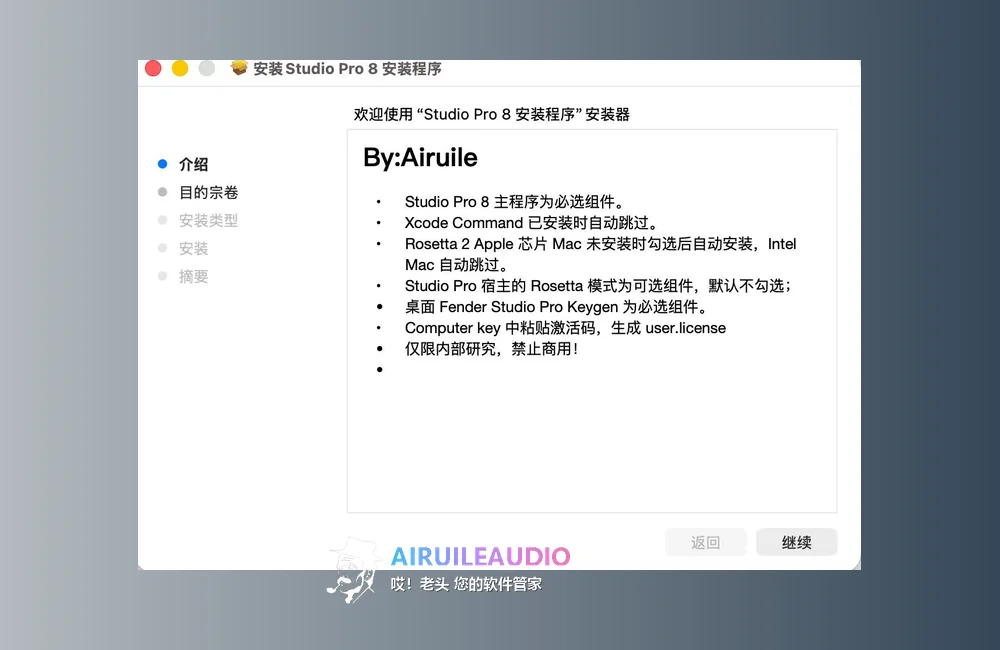
Task: Close the installer with the red button
Action: [x=153, y=68]
